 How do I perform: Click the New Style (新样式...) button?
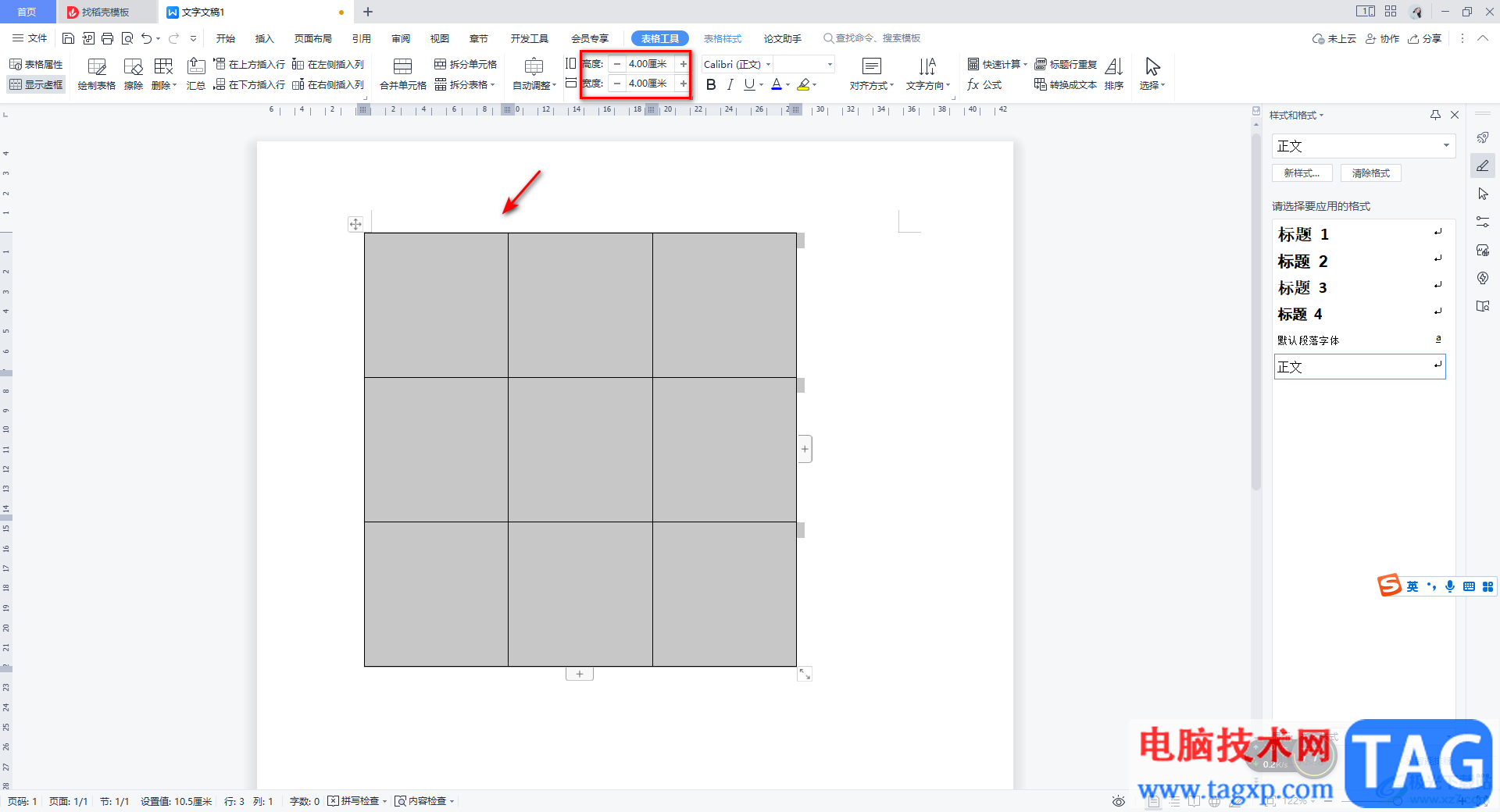[1302, 173]
